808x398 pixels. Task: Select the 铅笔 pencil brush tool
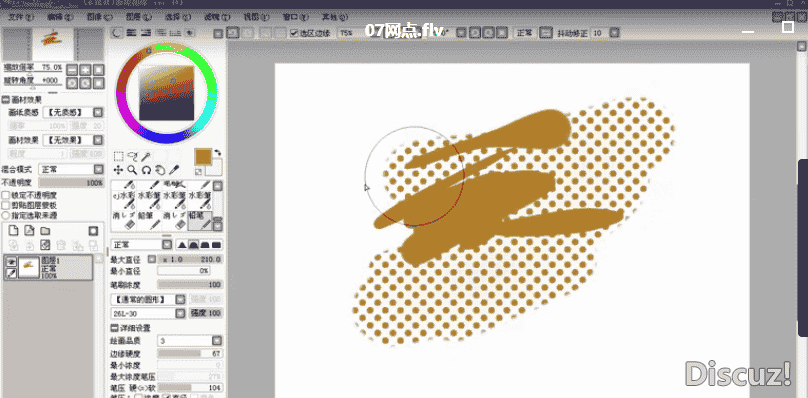199,220
